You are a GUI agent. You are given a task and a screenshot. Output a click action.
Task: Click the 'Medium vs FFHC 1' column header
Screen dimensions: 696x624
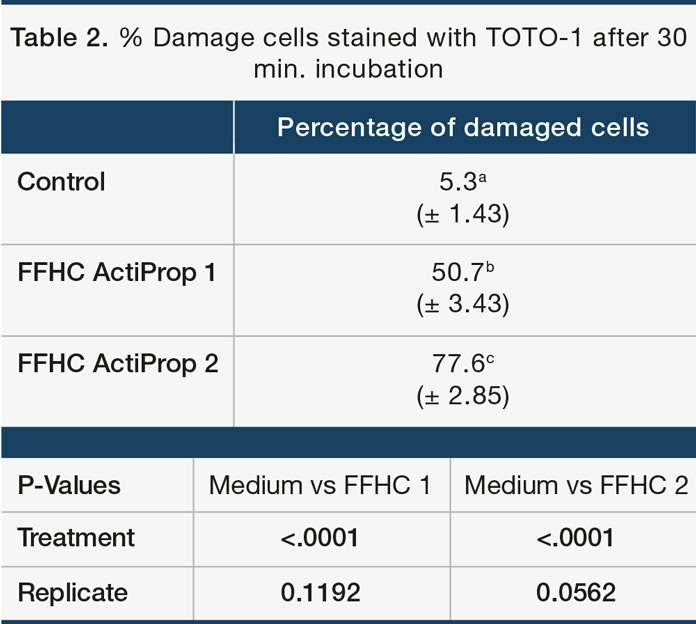(x=320, y=486)
